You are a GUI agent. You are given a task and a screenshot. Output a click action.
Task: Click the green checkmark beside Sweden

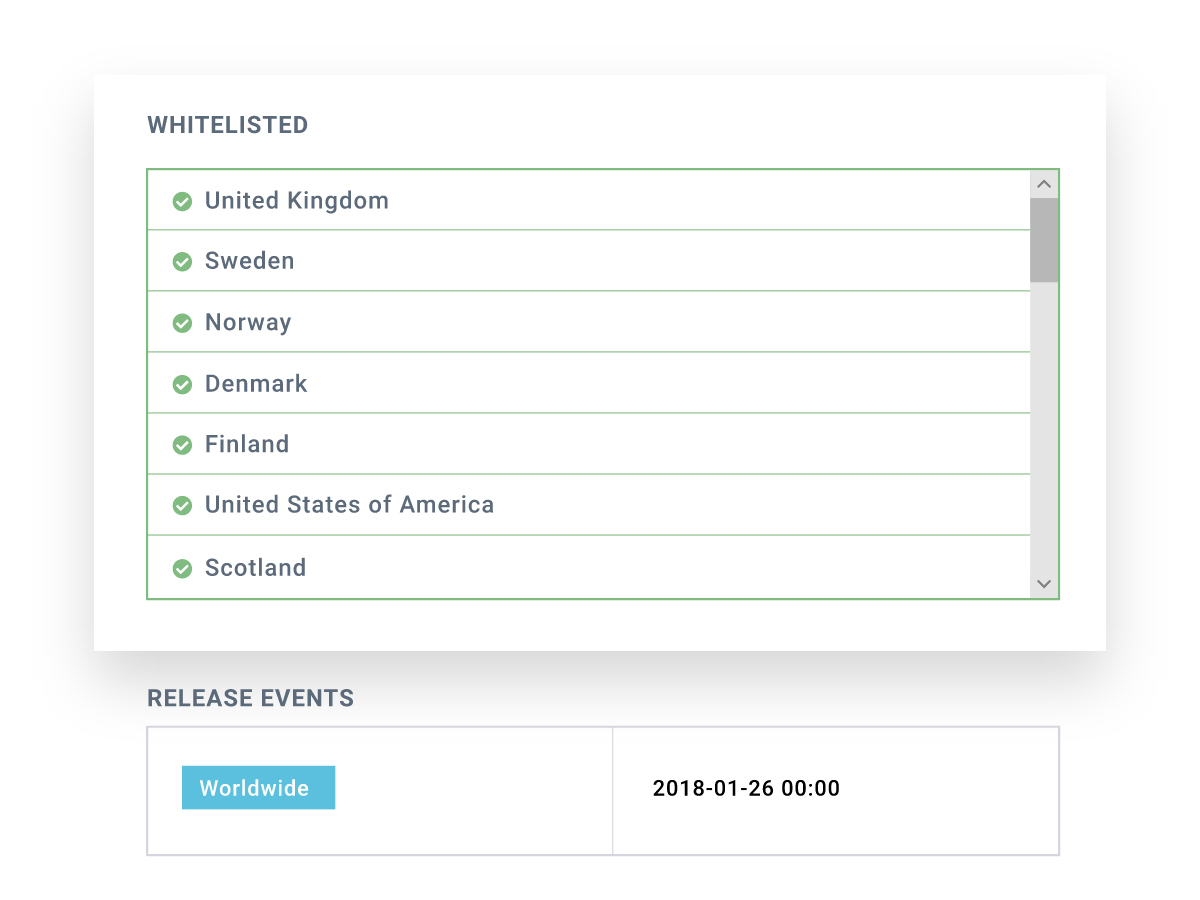[x=182, y=262]
